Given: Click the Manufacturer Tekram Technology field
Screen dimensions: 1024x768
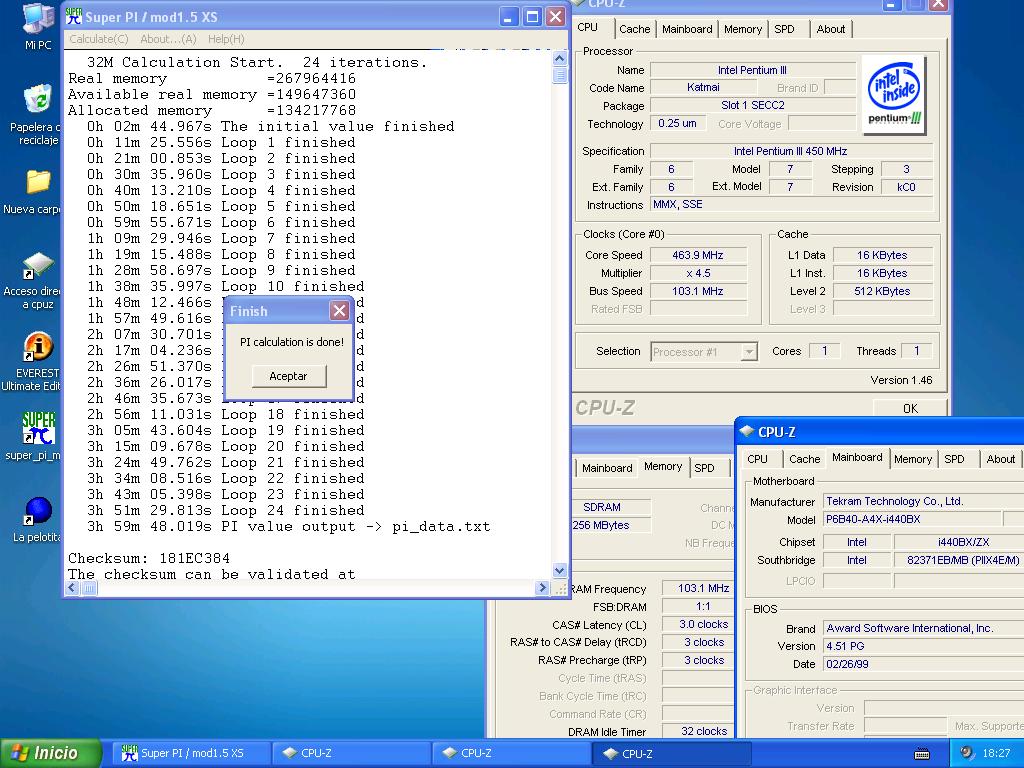Looking at the screenshot, I should [x=922, y=502].
